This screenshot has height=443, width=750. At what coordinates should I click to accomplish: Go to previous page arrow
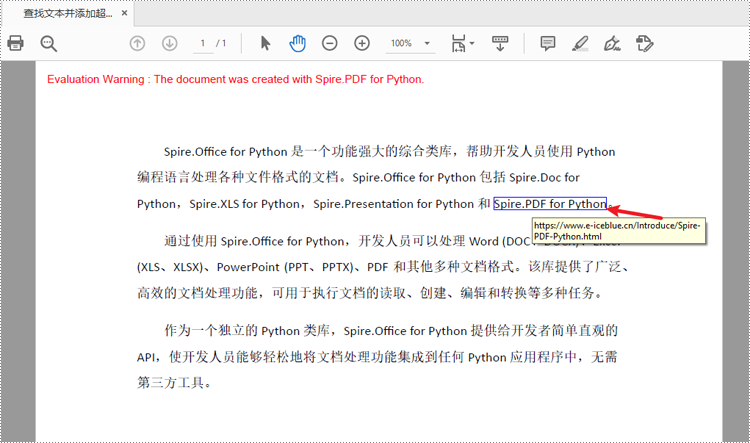(137, 44)
